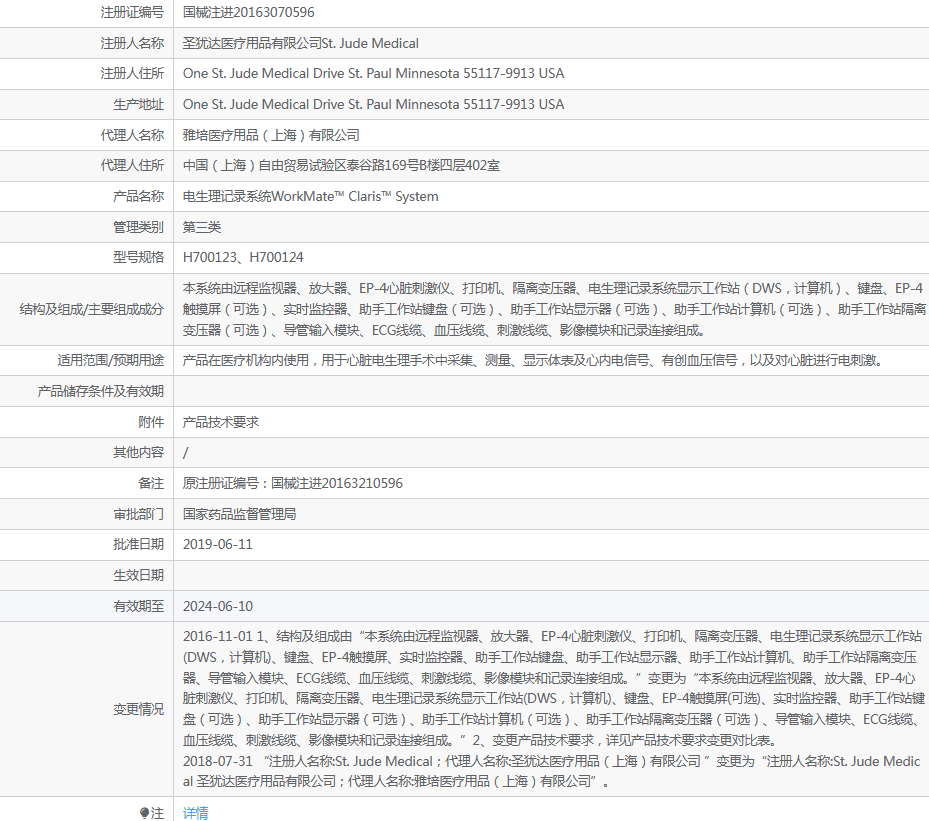Click the 附件 label

[x=151, y=422]
